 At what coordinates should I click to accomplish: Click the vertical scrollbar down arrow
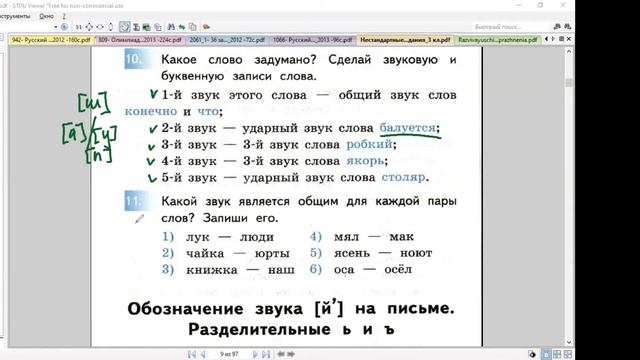pyautogui.click(x=569, y=342)
